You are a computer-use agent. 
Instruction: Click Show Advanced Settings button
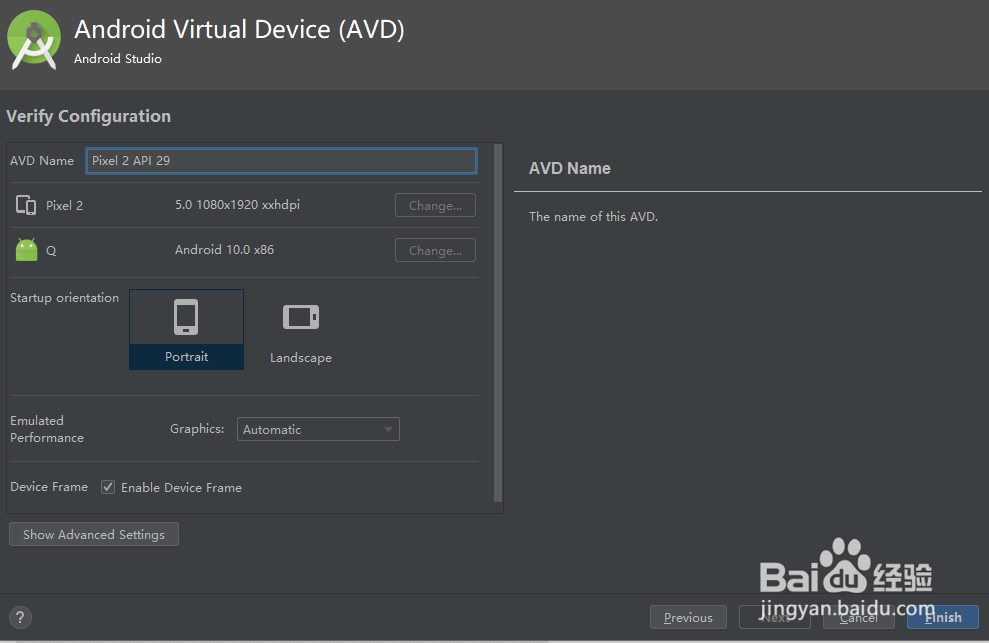click(94, 534)
